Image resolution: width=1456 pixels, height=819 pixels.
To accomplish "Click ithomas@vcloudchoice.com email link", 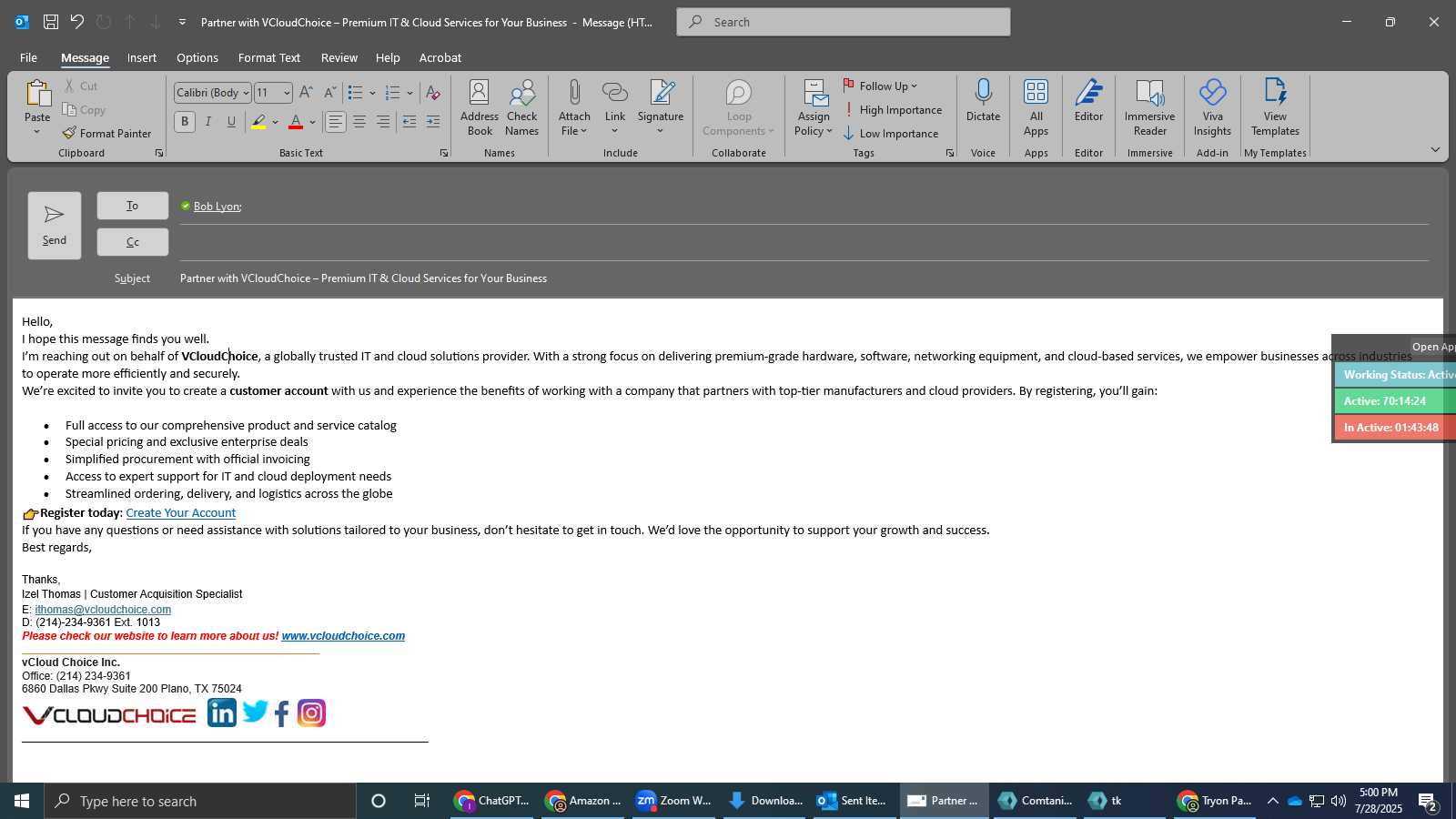I will [103, 610].
